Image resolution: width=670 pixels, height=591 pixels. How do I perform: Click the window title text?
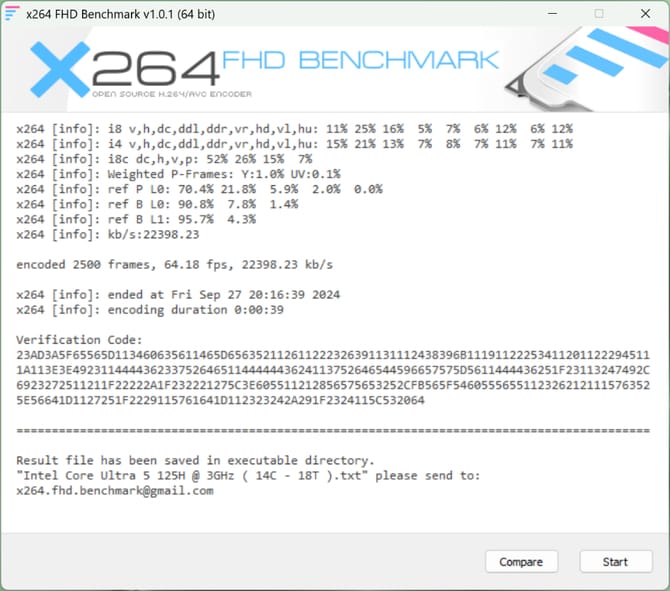pos(120,14)
